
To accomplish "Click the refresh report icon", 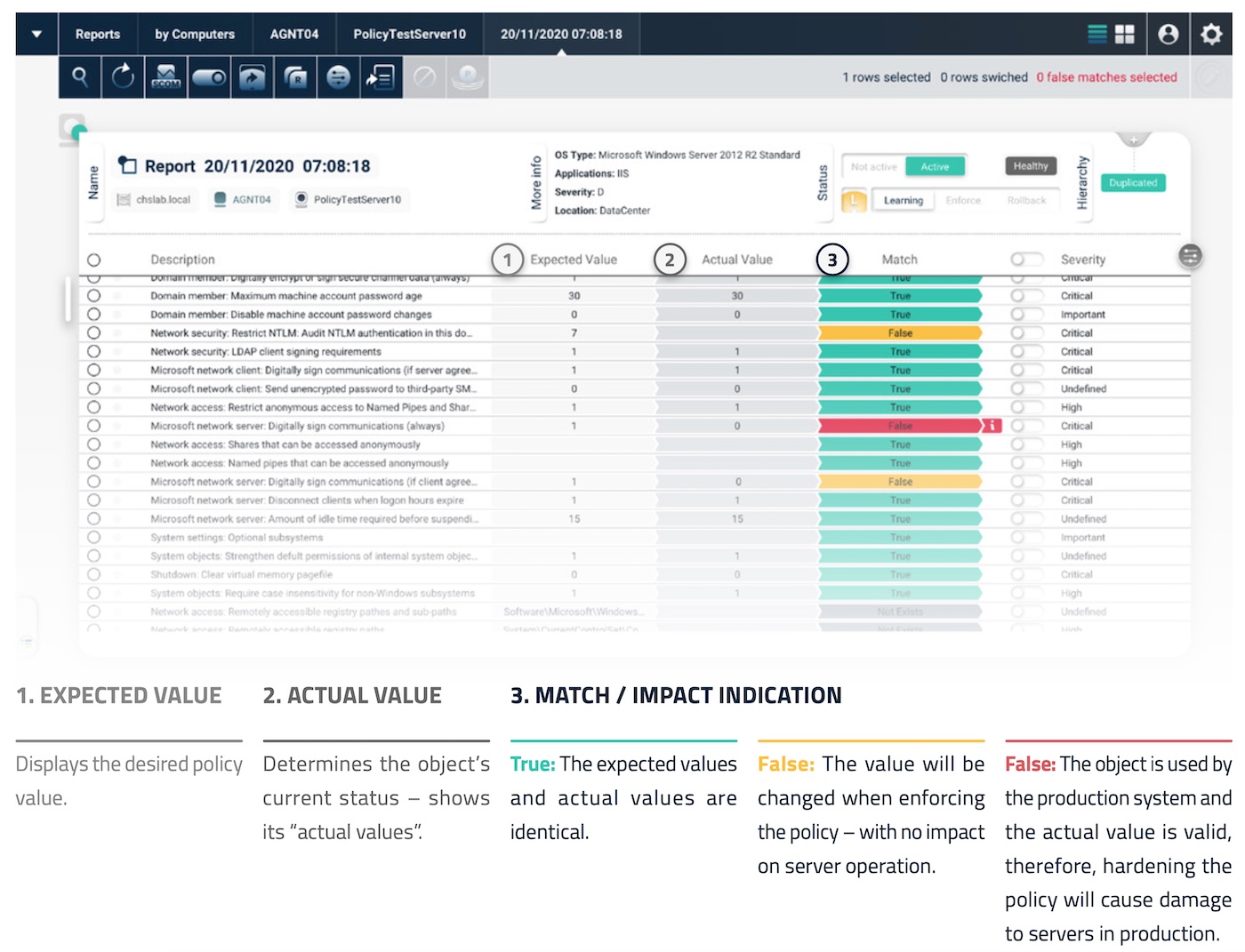I will coord(123,77).
